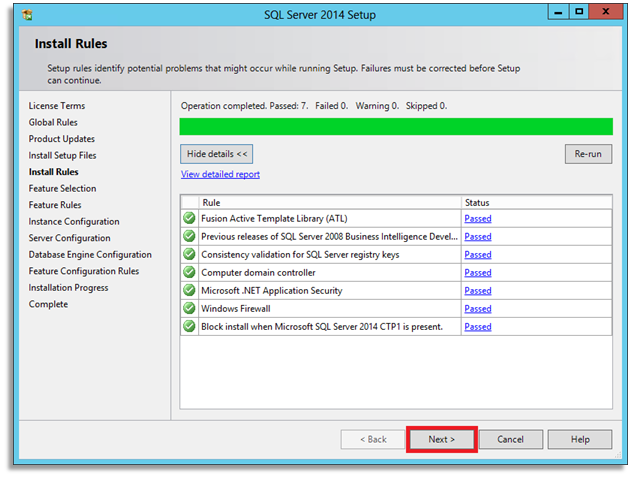The width and height of the screenshot is (631, 478).
Task: Select Feature Selection step in sidebar
Action: click(x=62, y=188)
